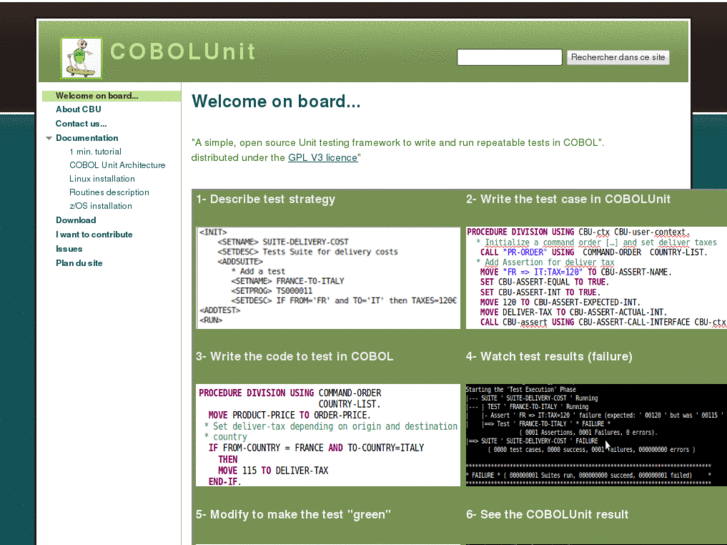
Task: Click '4- Watch test results (failure)' heading
Action: (549, 356)
